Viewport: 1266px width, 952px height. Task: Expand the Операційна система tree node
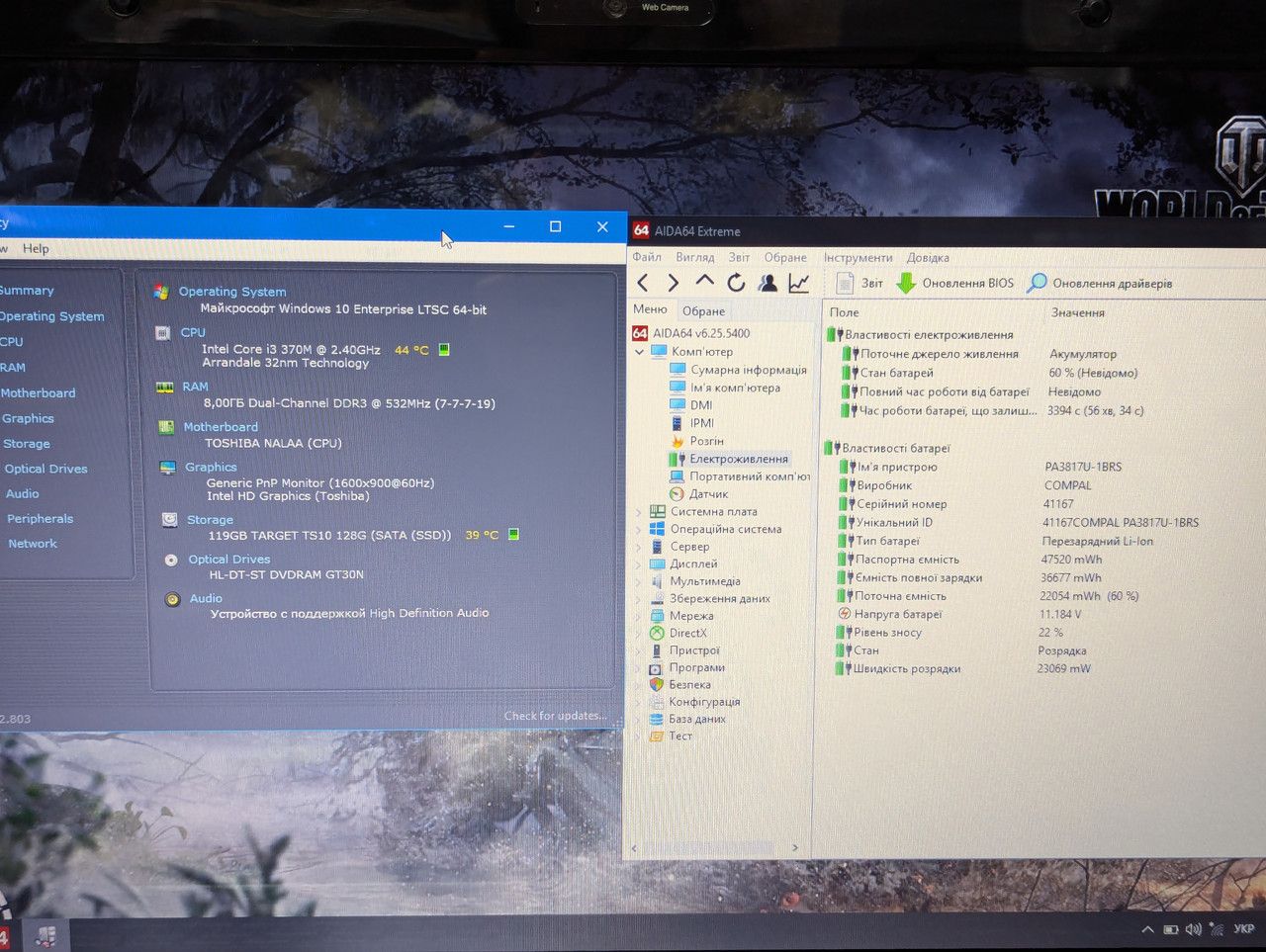638,530
